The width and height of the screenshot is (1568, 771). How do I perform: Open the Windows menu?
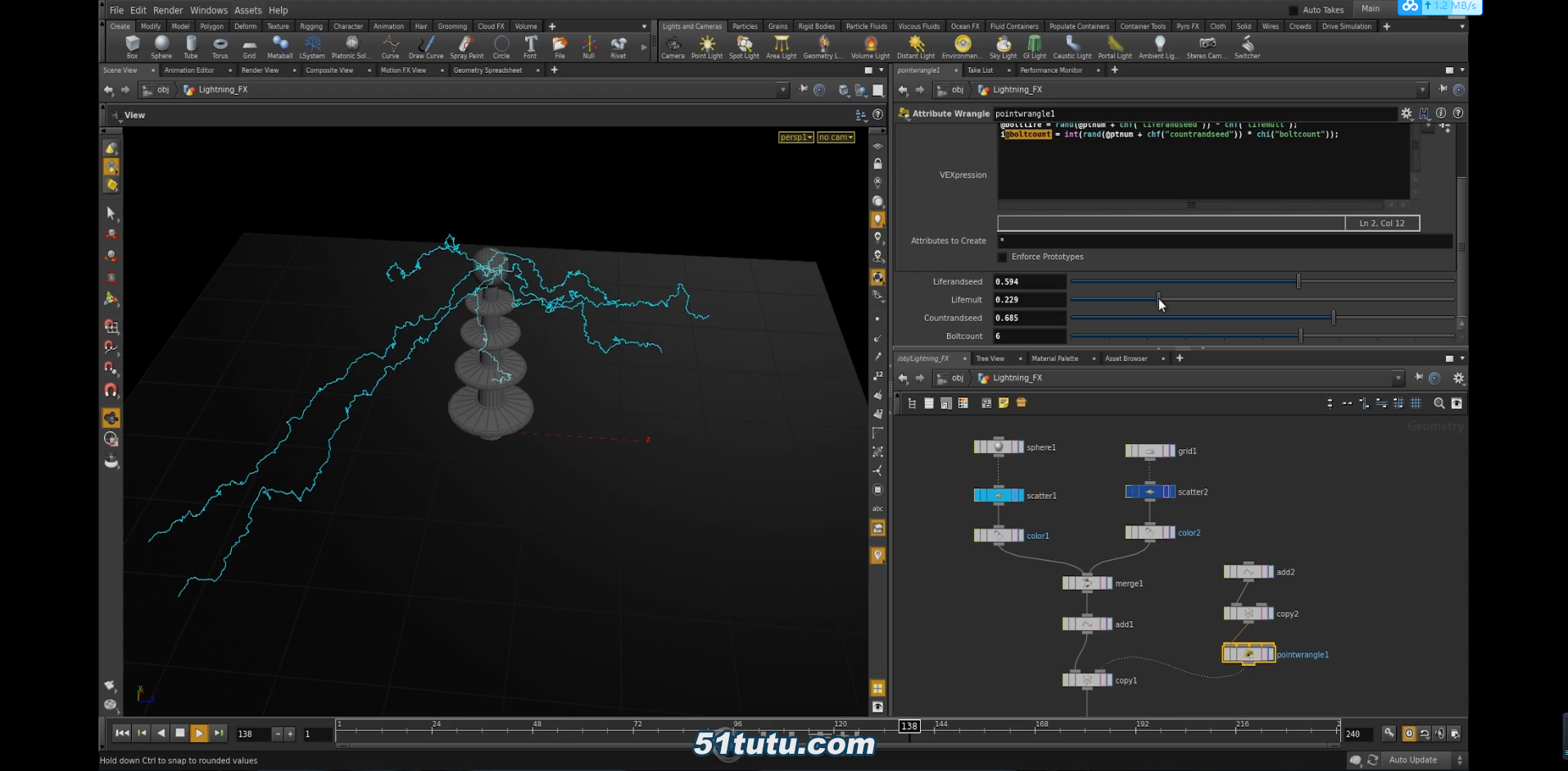[209, 10]
